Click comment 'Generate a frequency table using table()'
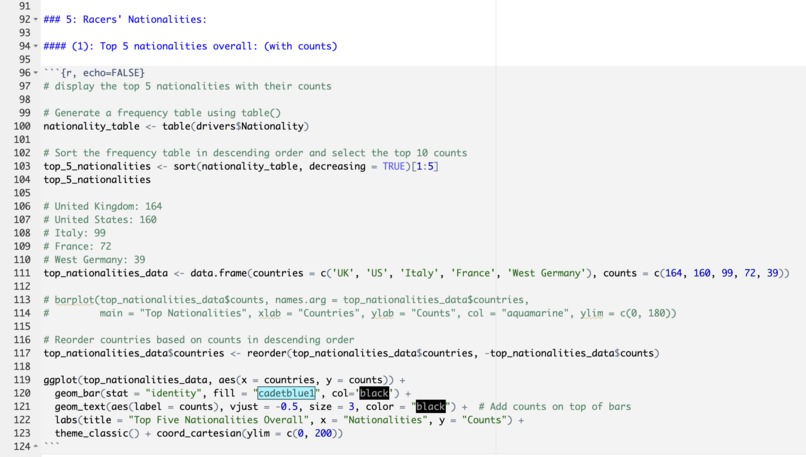Screen dimensions: 806x457 point(168,113)
